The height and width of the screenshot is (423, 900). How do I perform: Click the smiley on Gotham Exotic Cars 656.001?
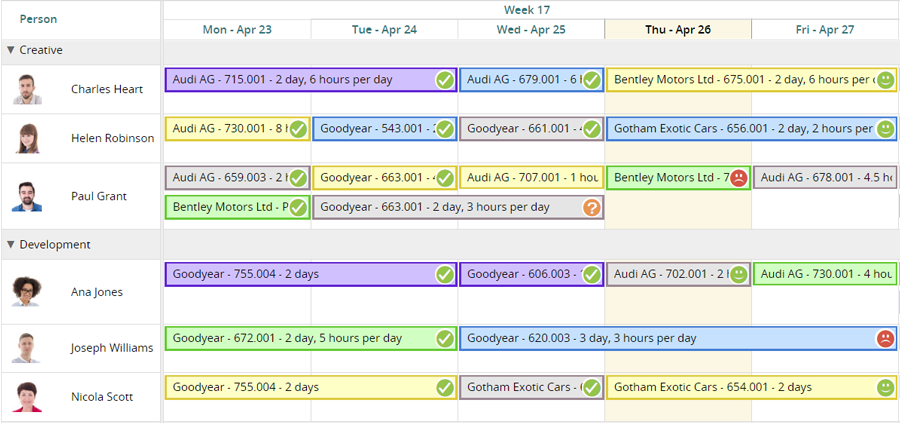coord(886,129)
